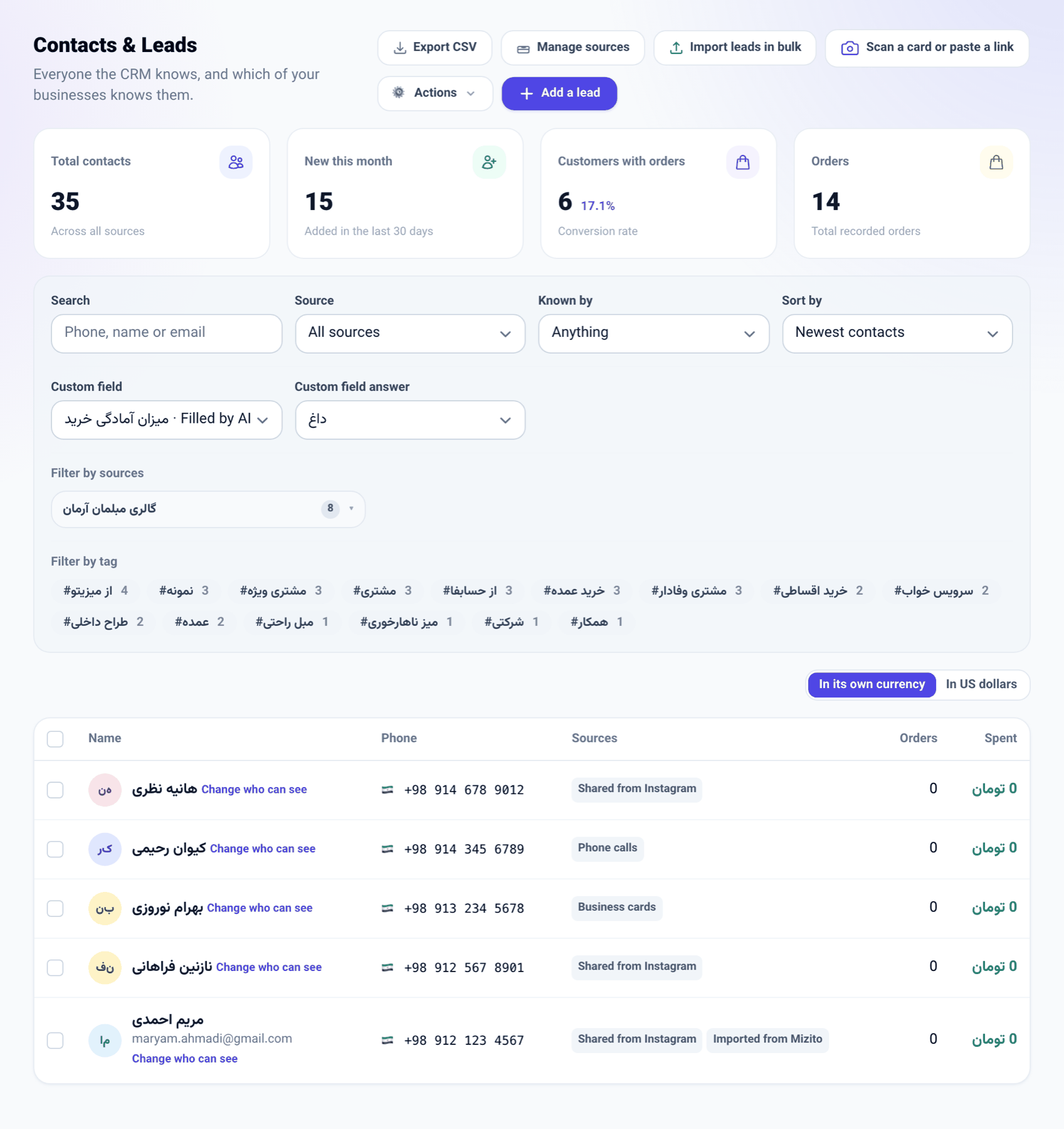Click the avatar of کیوان رحیمی

click(105, 849)
